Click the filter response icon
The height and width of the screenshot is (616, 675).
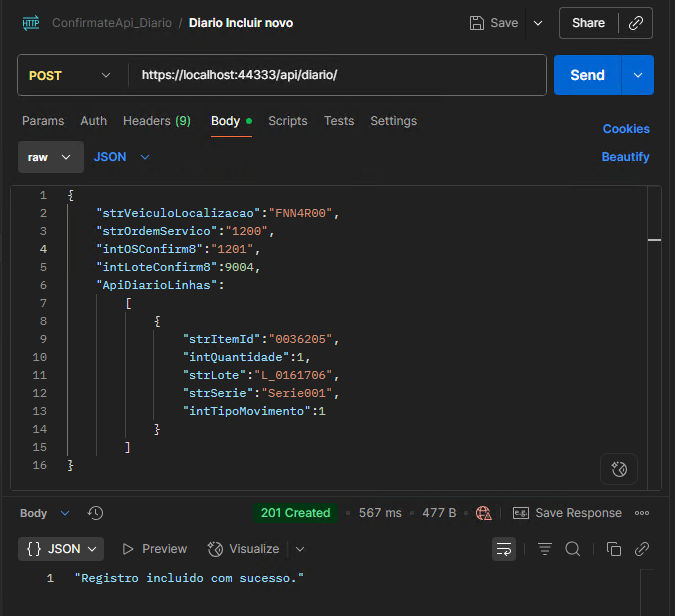[545, 549]
